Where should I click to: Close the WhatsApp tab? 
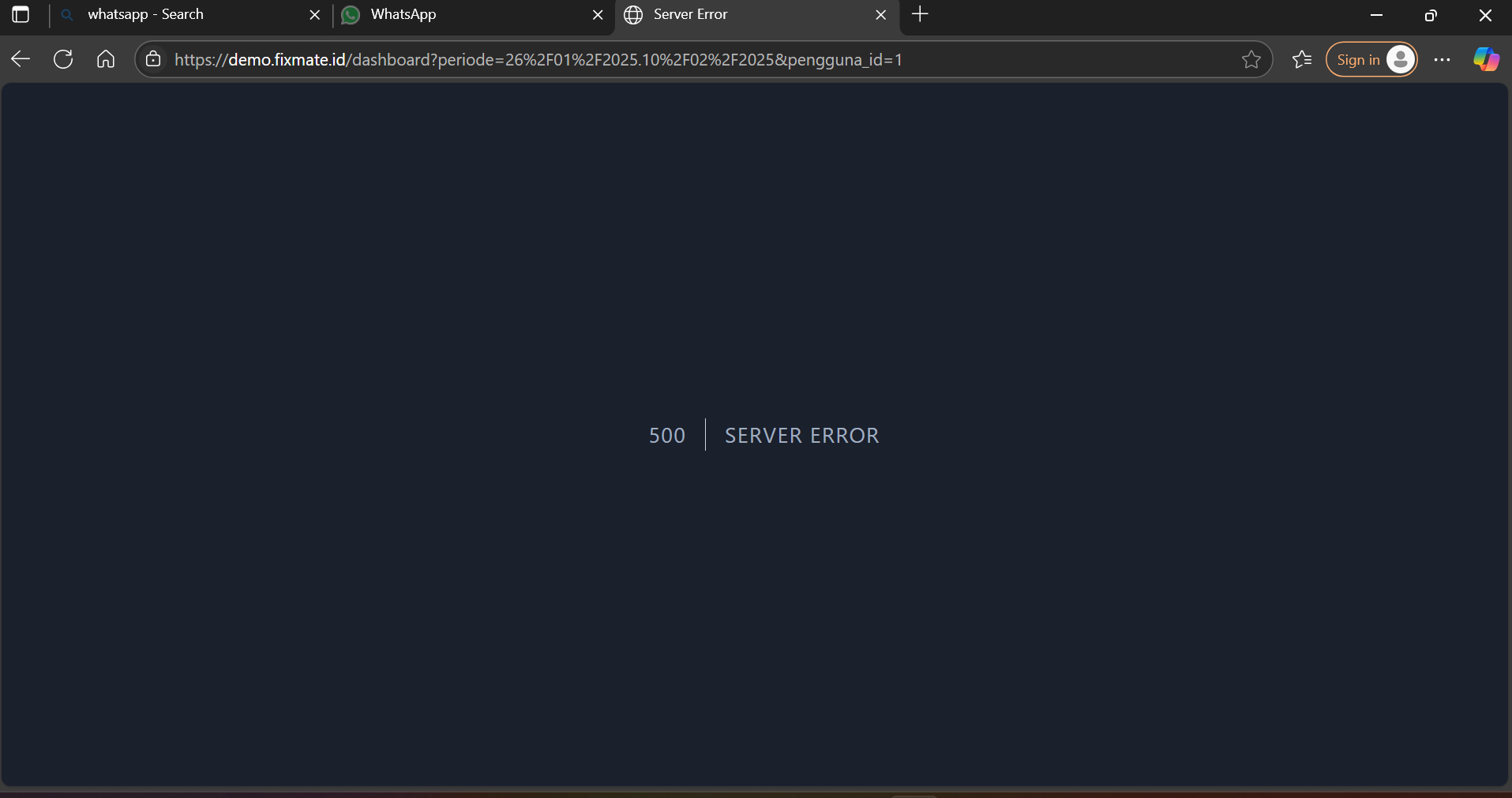[598, 15]
